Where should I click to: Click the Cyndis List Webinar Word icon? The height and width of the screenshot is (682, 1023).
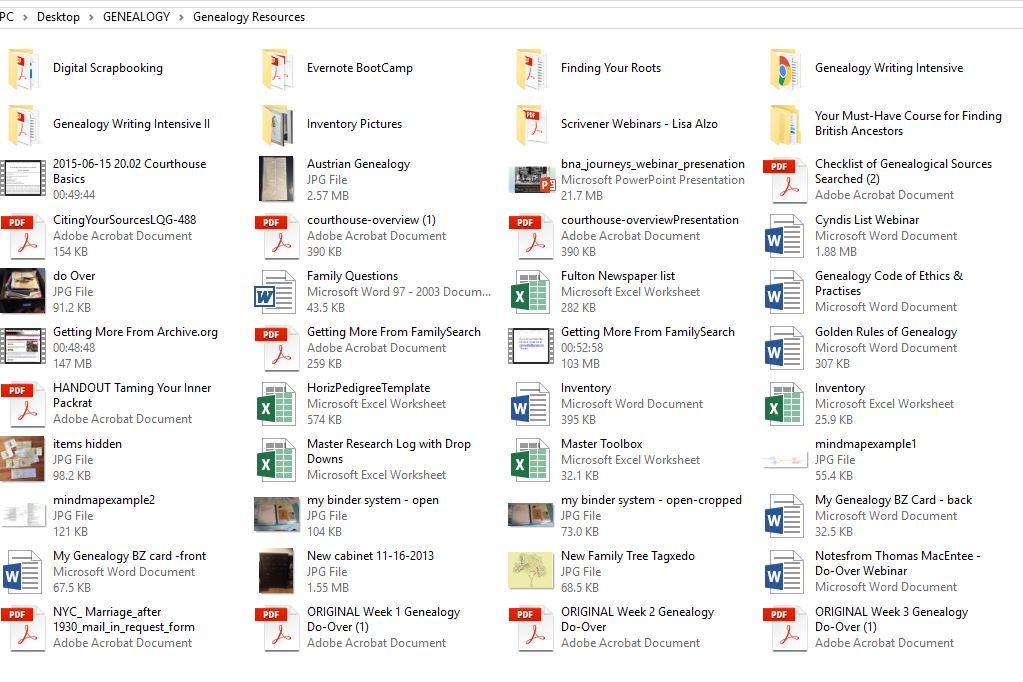(785, 236)
